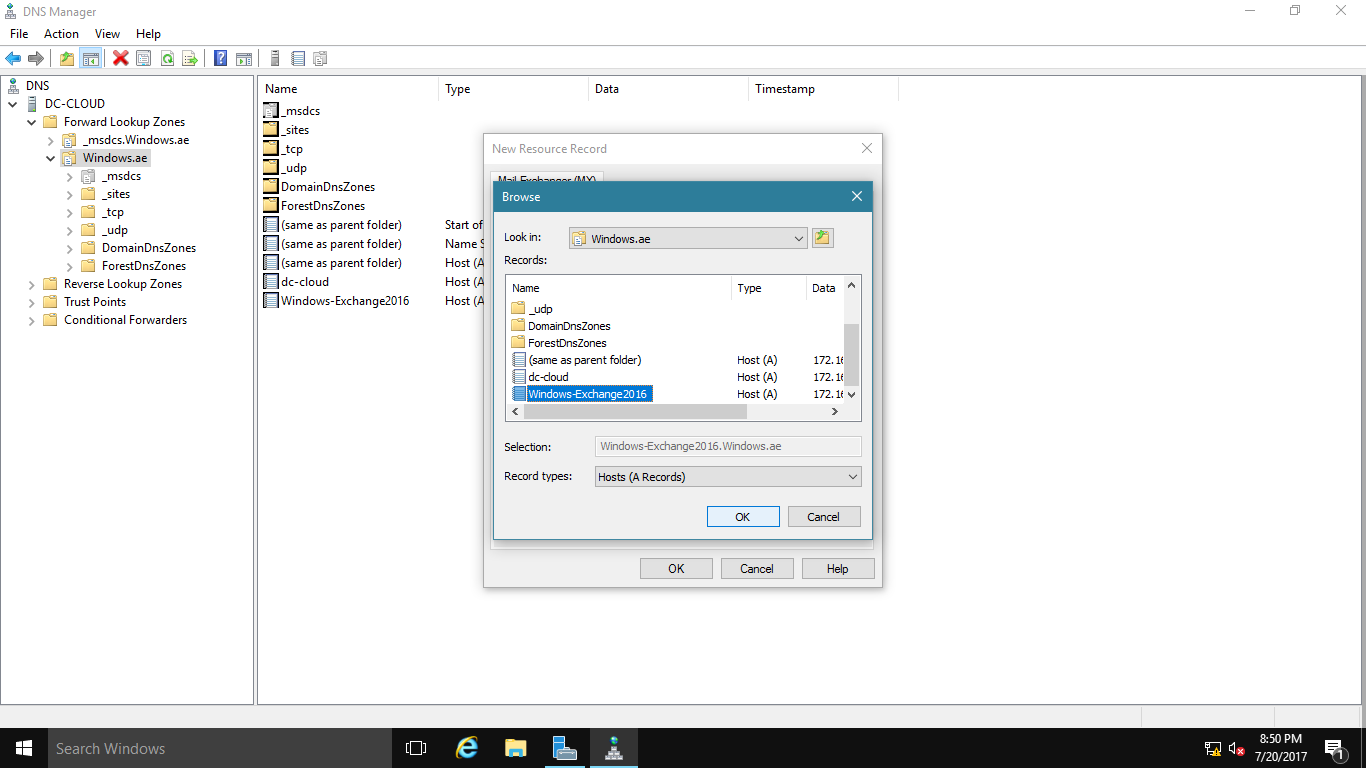Toggle the Show/Hide Console Tree toolbar icon
Screen dimensions: 1366x768
90,59
